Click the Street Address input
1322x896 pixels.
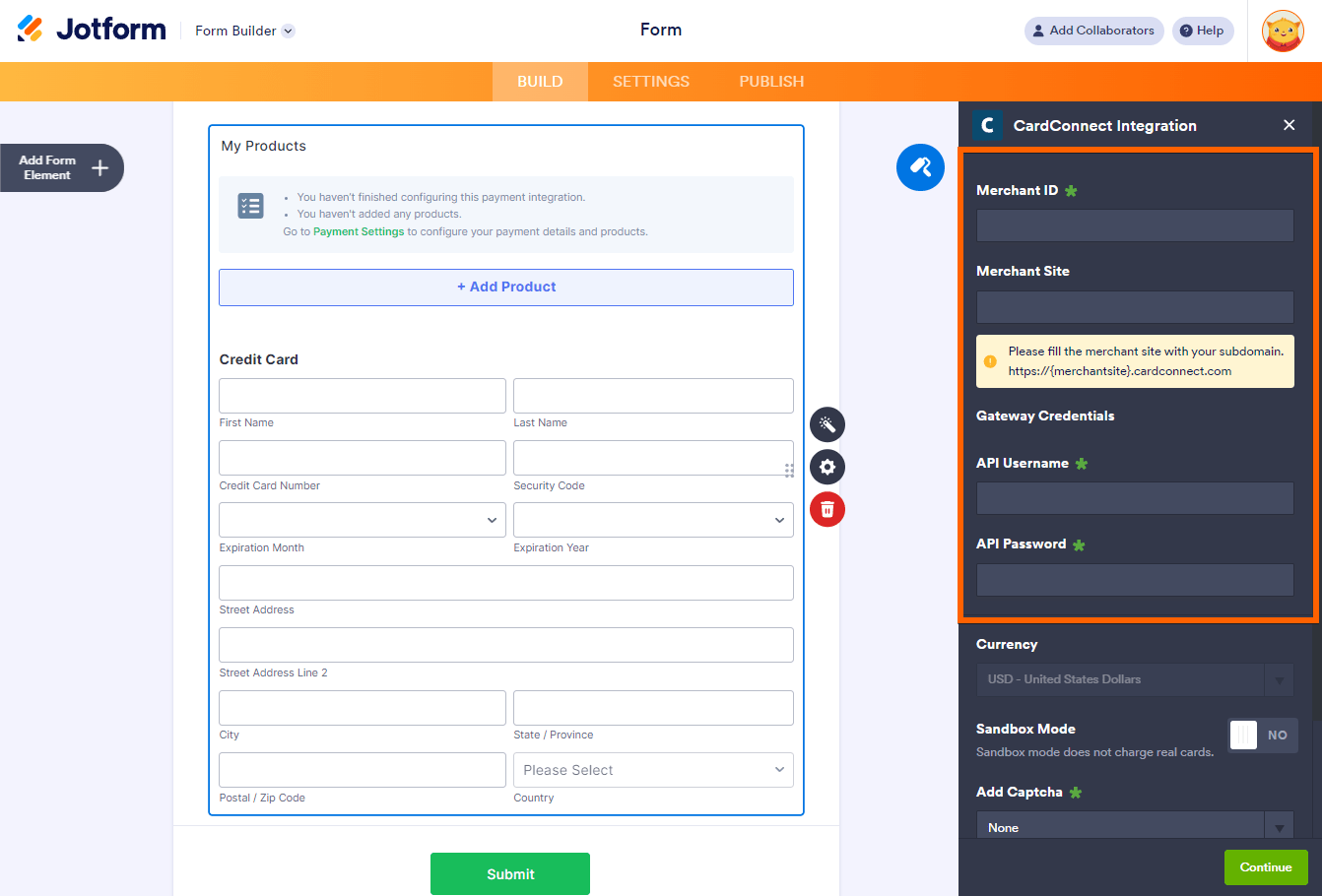[x=506, y=583]
